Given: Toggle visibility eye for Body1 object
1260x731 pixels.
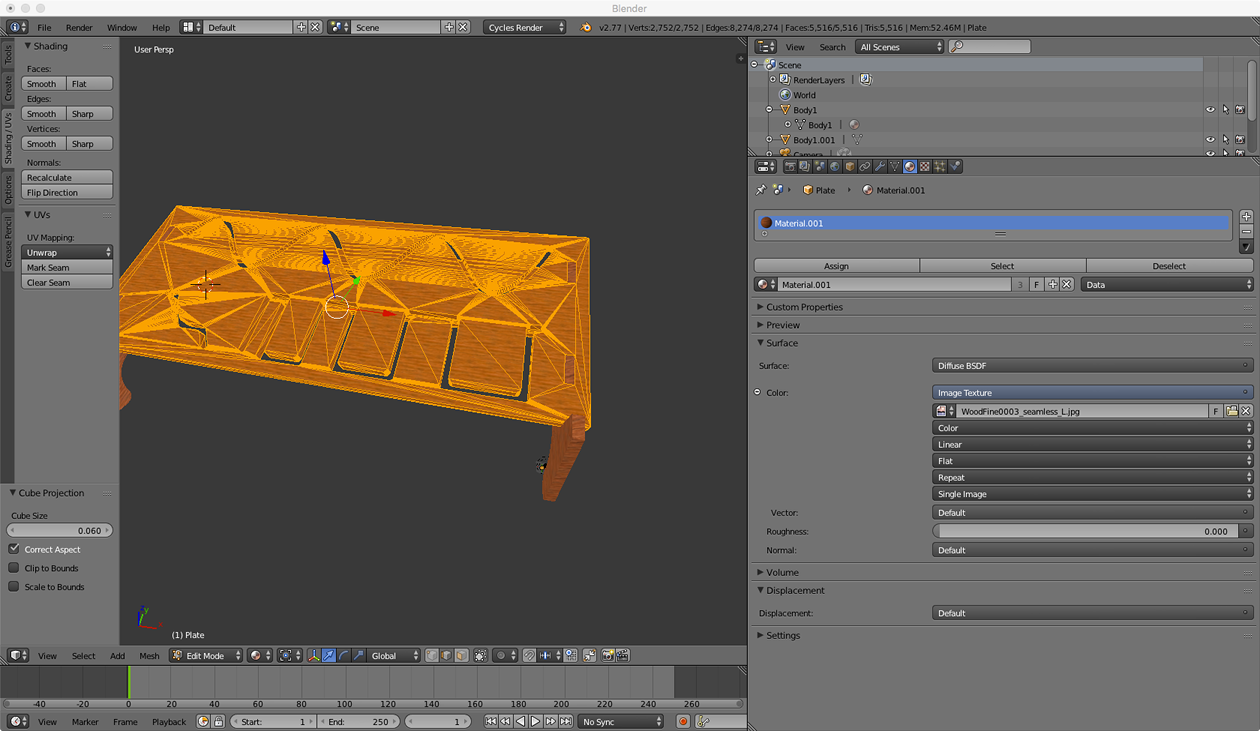Looking at the screenshot, I should 1210,110.
